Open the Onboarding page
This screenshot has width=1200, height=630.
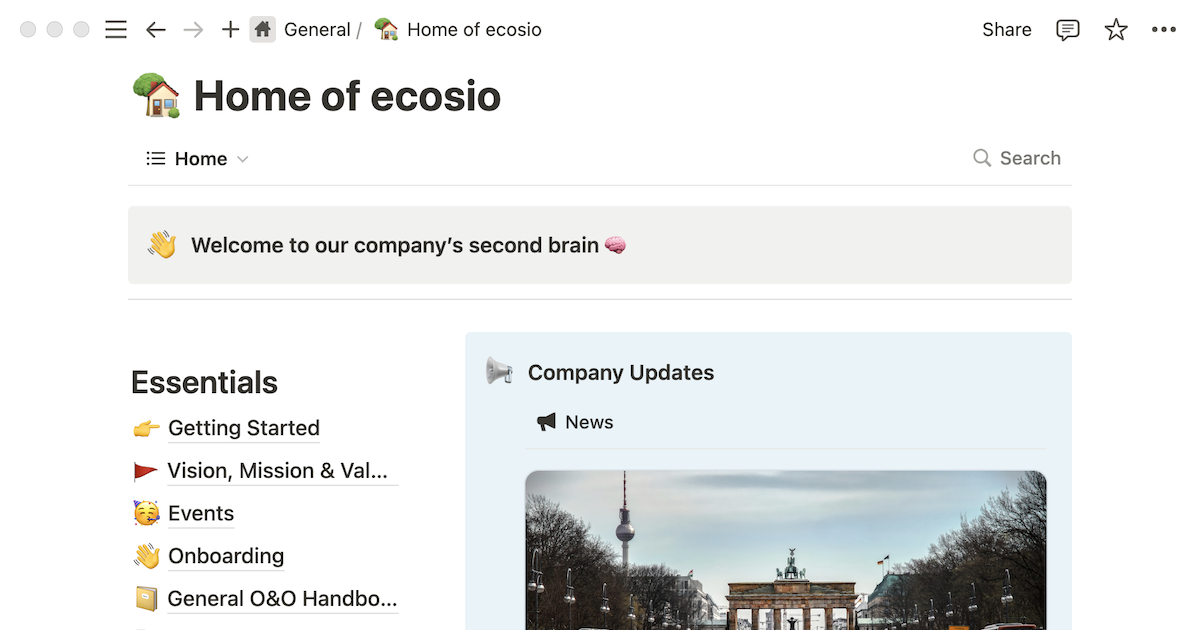226,556
